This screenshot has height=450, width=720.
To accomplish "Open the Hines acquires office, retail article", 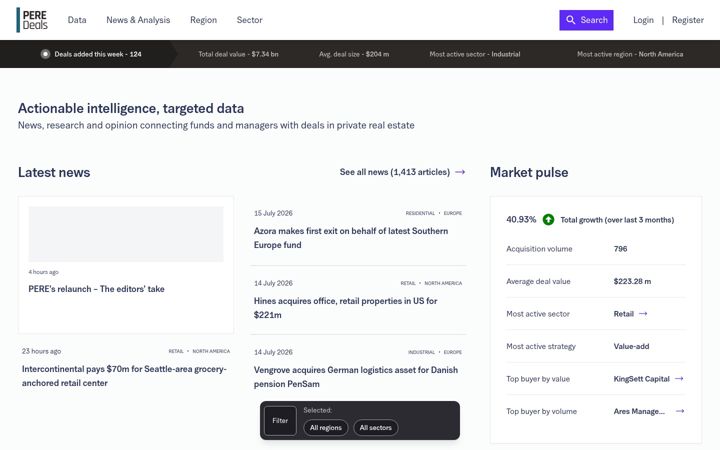I will [345, 308].
